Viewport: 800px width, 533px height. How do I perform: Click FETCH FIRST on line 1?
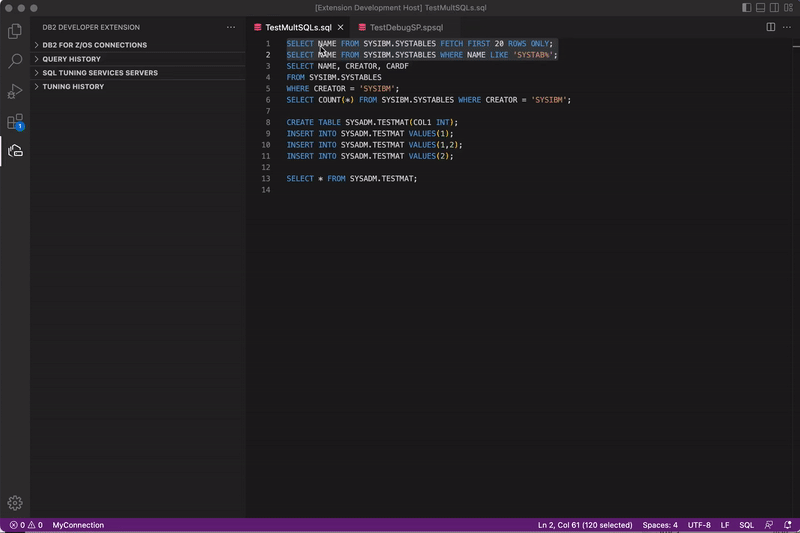tap(465, 44)
